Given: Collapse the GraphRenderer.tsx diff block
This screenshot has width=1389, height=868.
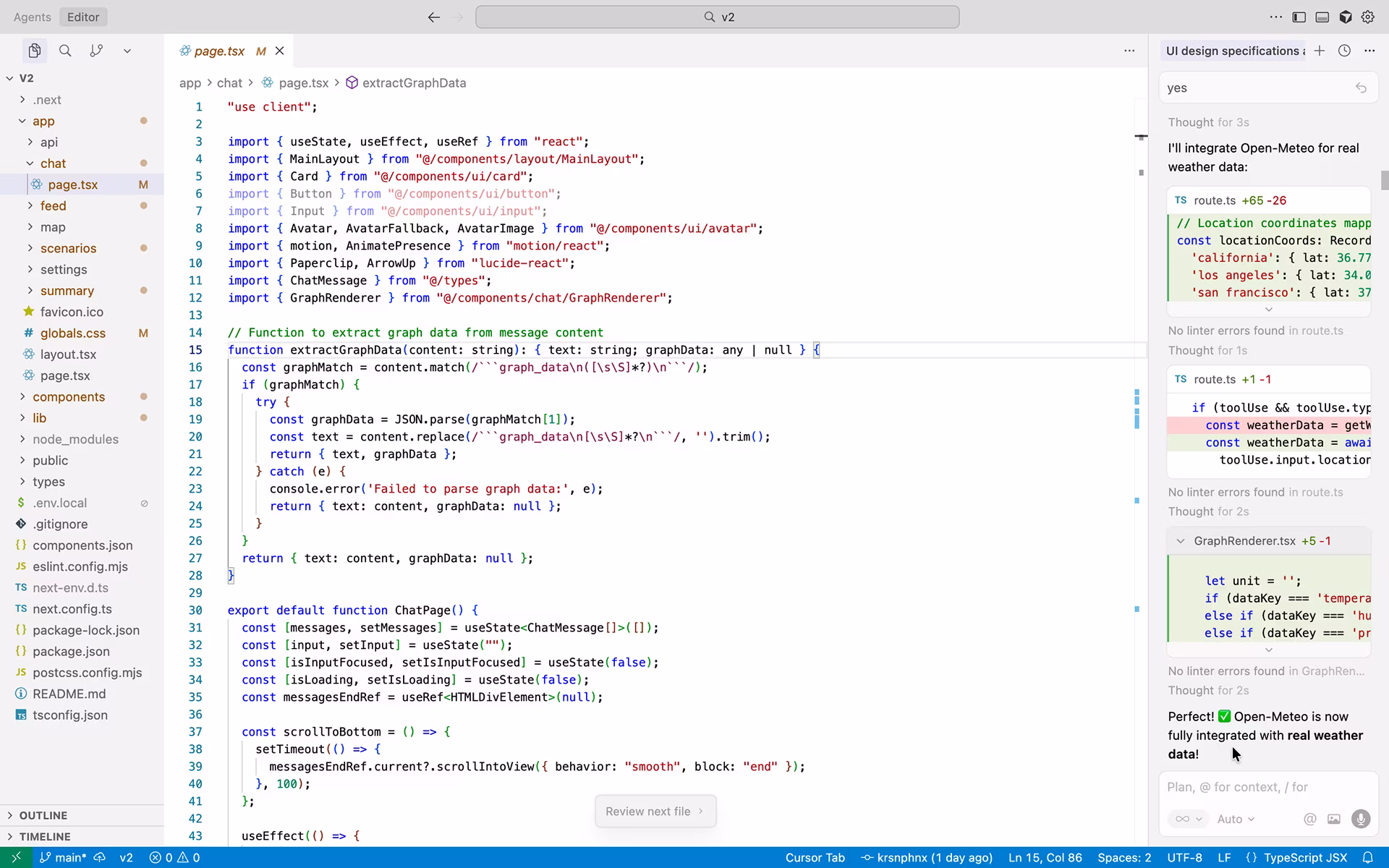Looking at the screenshot, I should point(1181,541).
